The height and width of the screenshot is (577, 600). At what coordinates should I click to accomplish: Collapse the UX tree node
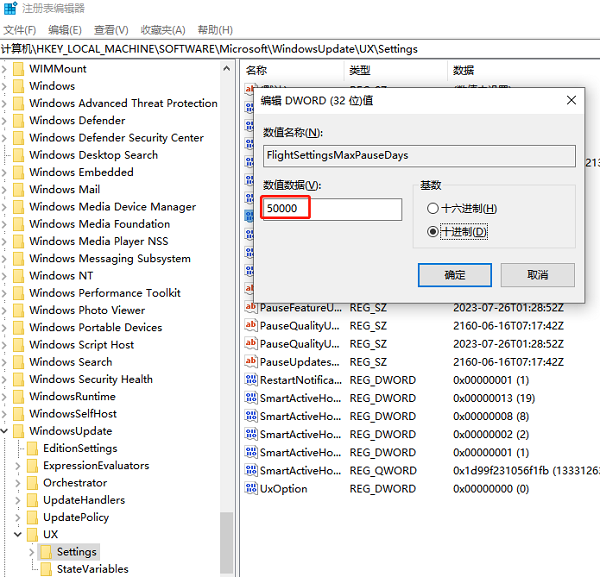coord(18,535)
